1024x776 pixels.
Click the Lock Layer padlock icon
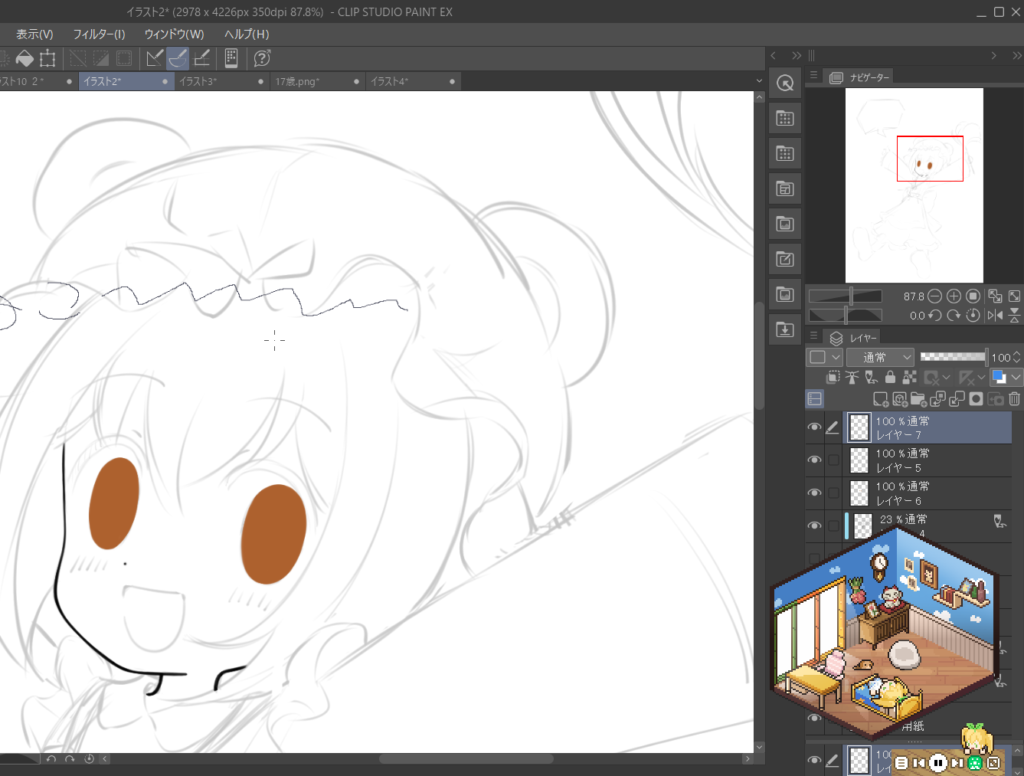(890, 378)
